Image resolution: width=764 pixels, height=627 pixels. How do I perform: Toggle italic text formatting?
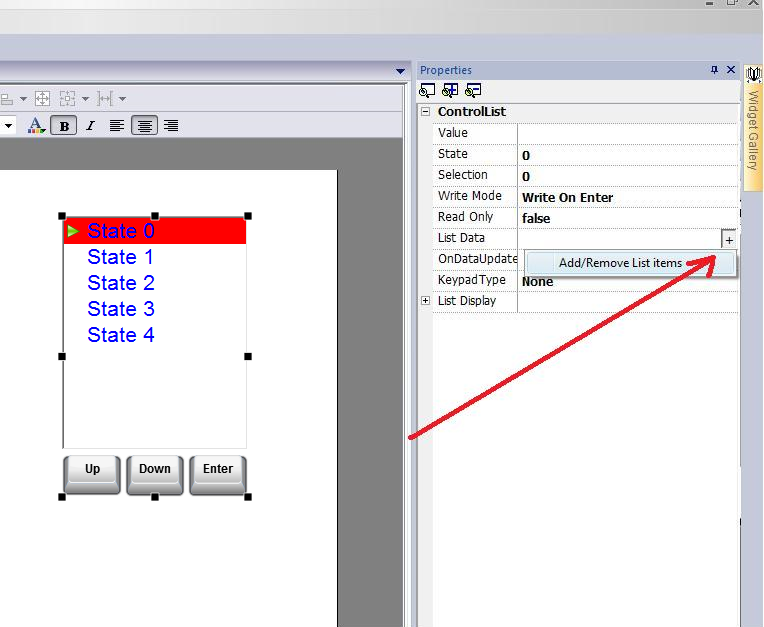coord(91,126)
